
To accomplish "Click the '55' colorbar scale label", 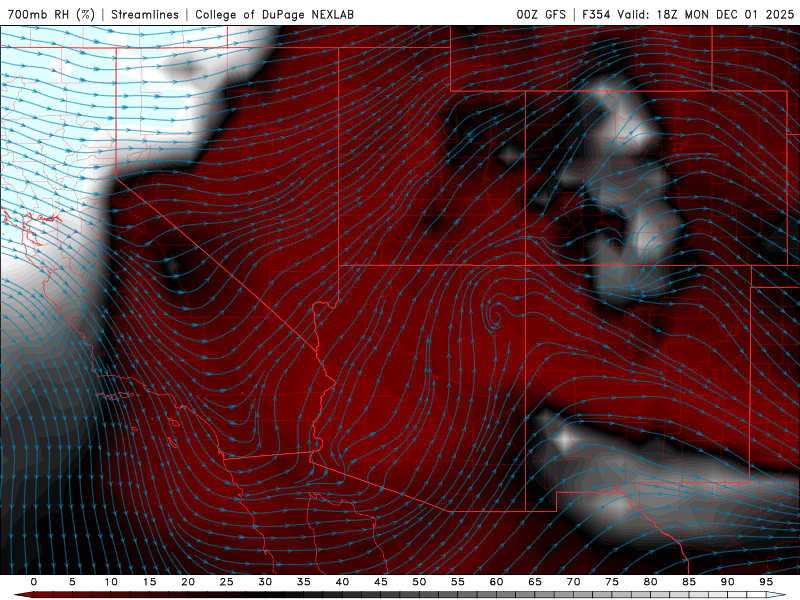I will (x=458, y=582).
